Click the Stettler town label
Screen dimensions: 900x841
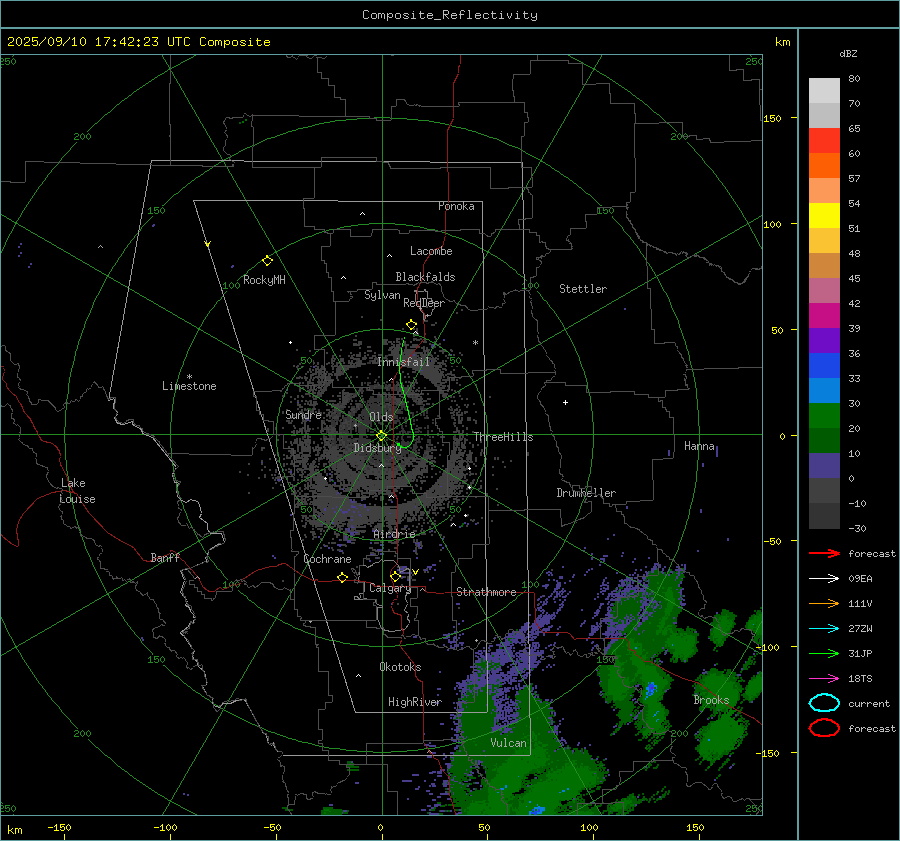[583, 289]
